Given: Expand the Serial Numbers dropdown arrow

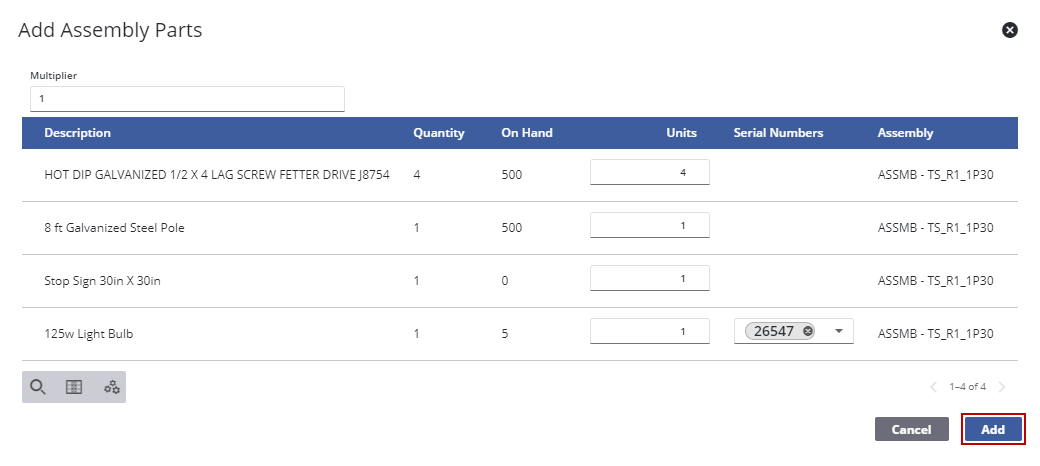Looking at the screenshot, I should [838, 331].
